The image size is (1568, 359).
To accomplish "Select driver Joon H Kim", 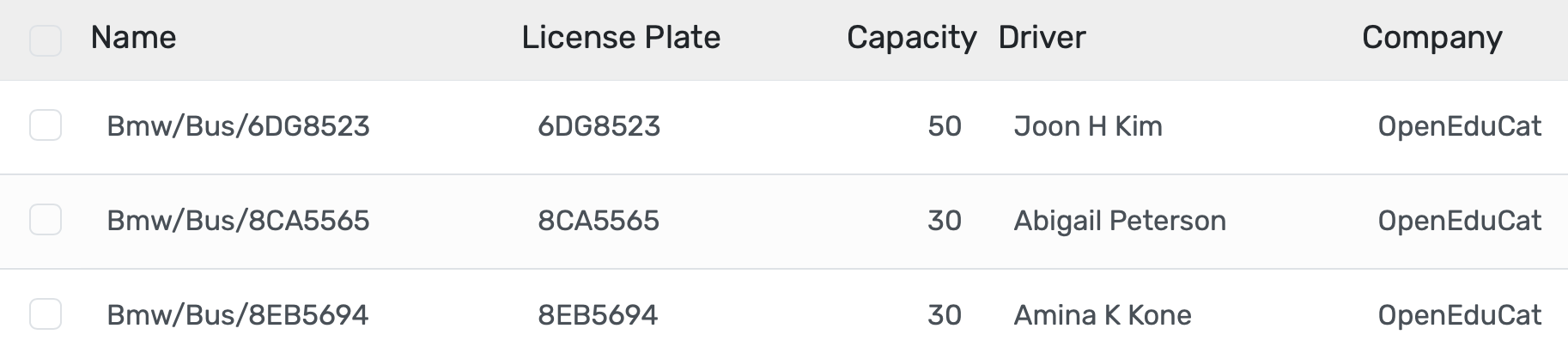I will click(x=1088, y=127).
